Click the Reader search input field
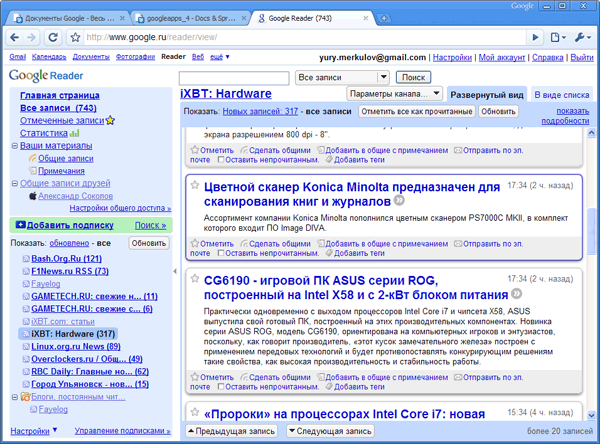The height and width of the screenshot is (444, 600). click(234, 78)
